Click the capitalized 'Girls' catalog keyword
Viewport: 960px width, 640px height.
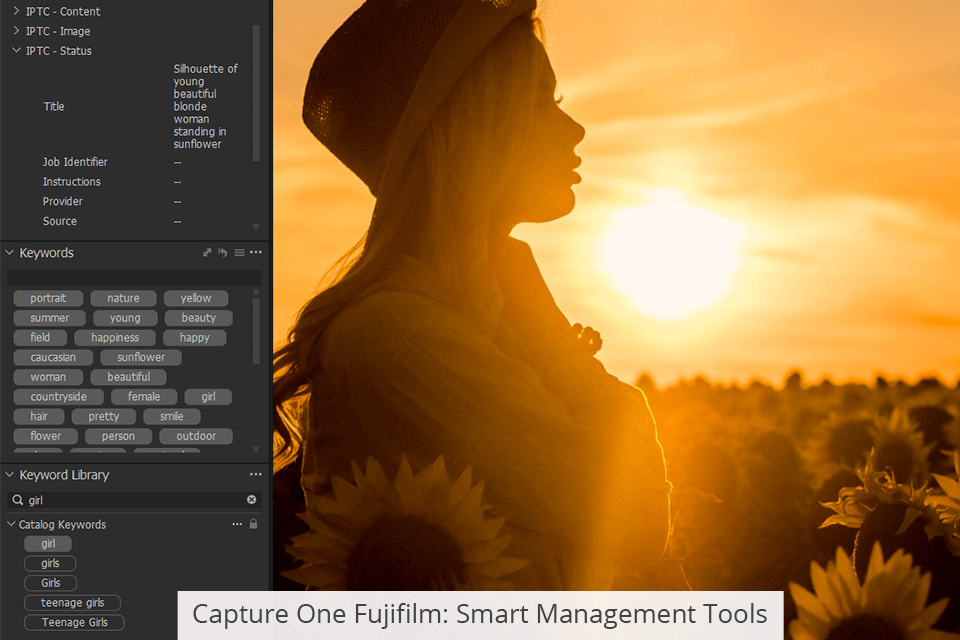[x=51, y=583]
